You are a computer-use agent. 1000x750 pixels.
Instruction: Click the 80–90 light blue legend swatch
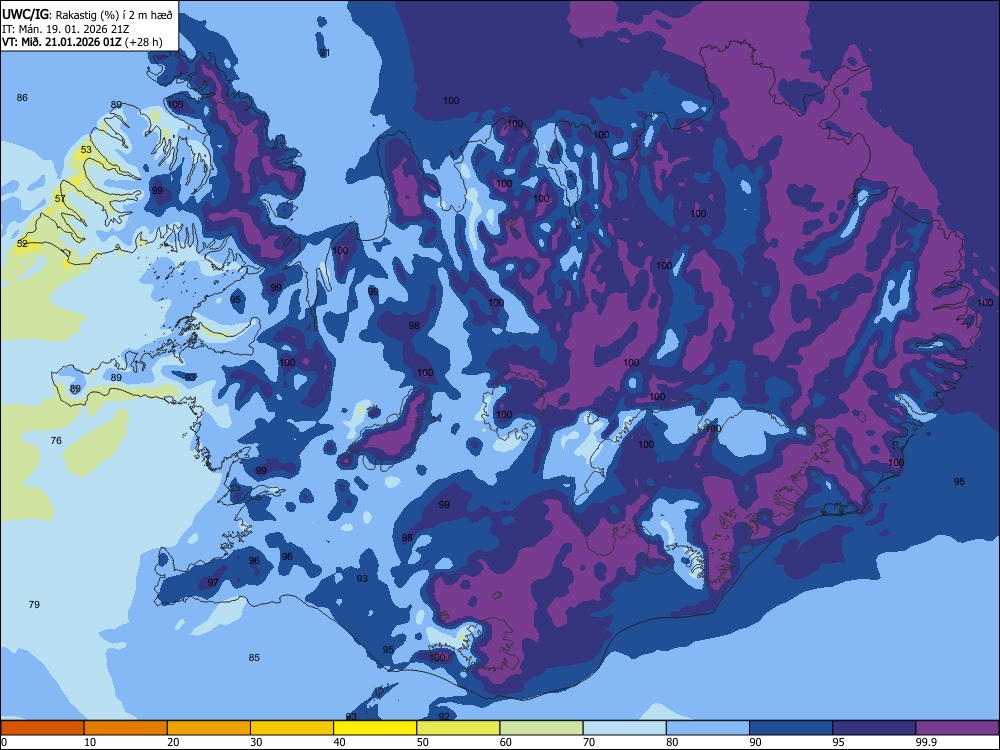coord(708,728)
